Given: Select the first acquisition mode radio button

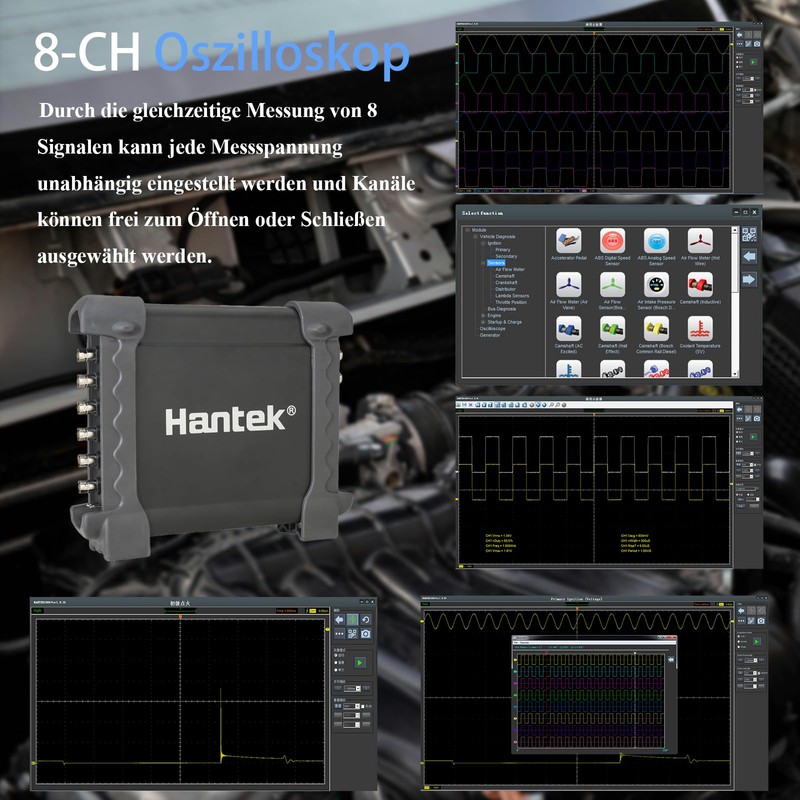Looking at the screenshot, I should (336, 654).
